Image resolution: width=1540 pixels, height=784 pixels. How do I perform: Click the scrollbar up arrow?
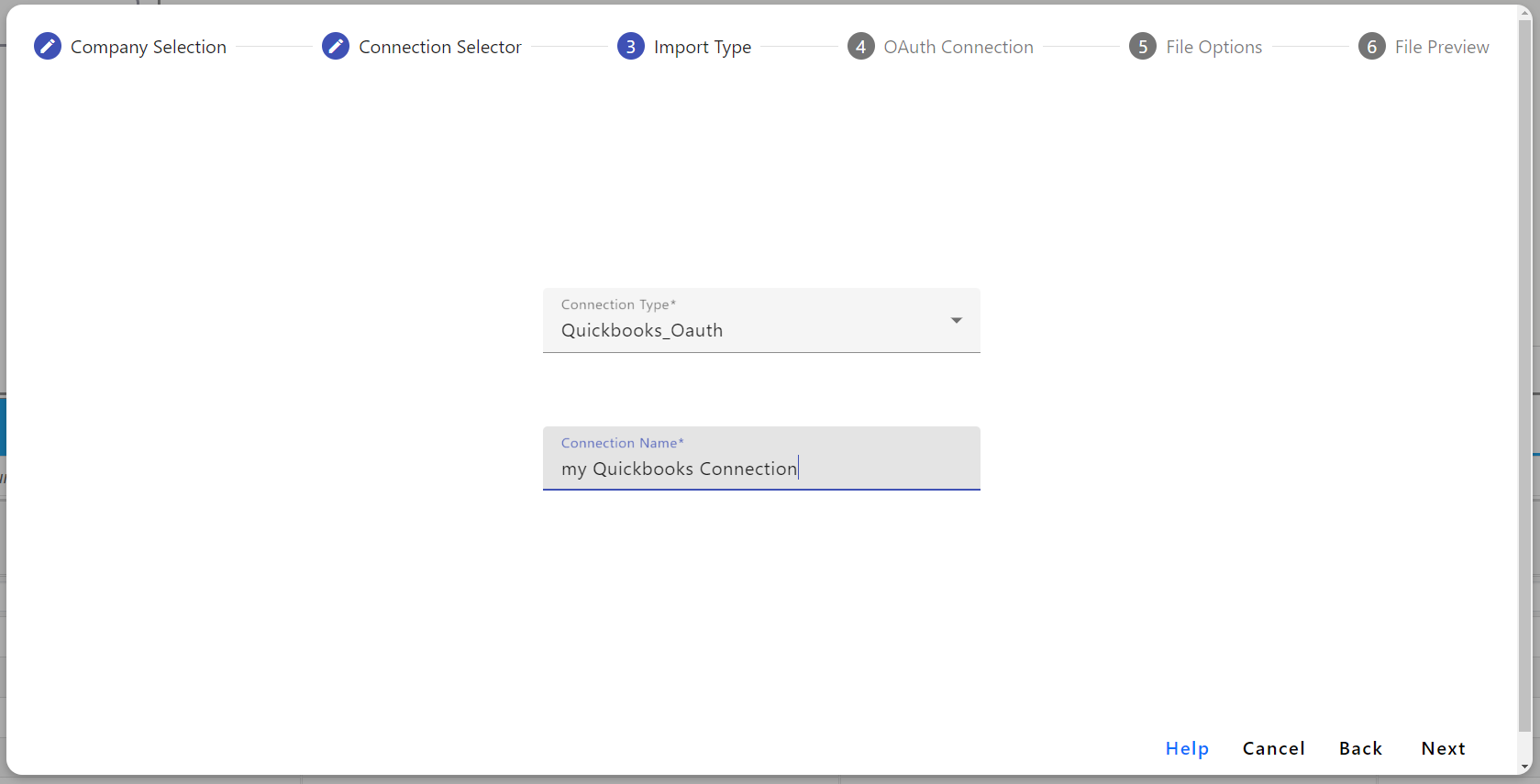coord(1525,13)
